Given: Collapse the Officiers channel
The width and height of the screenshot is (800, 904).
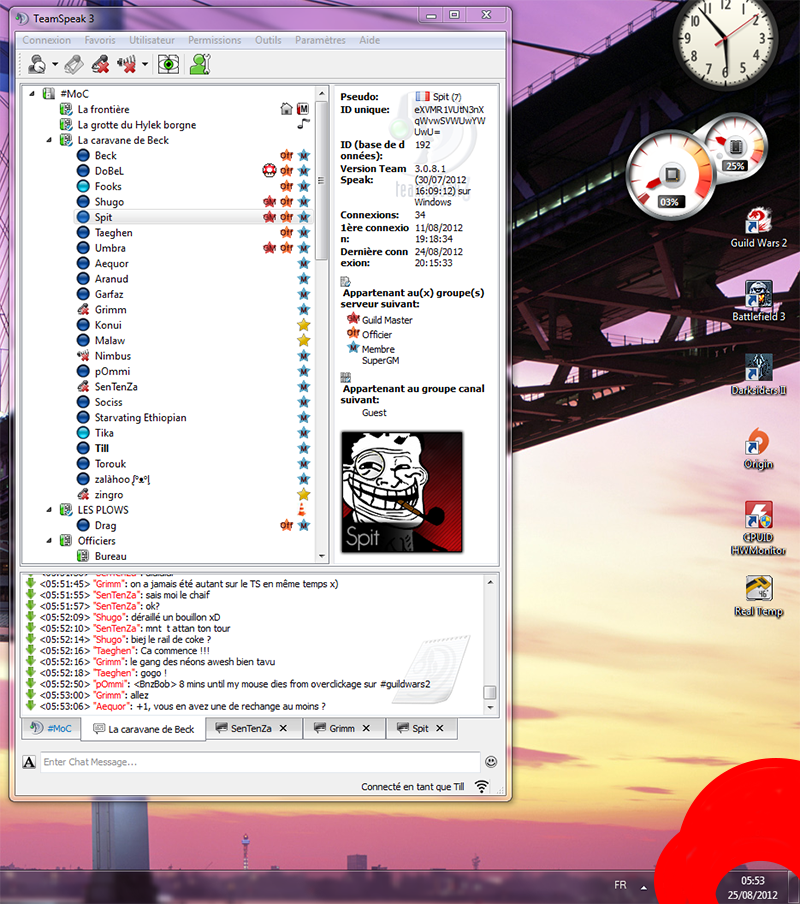Looking at the screenshot, I should [x=50, y=541].
